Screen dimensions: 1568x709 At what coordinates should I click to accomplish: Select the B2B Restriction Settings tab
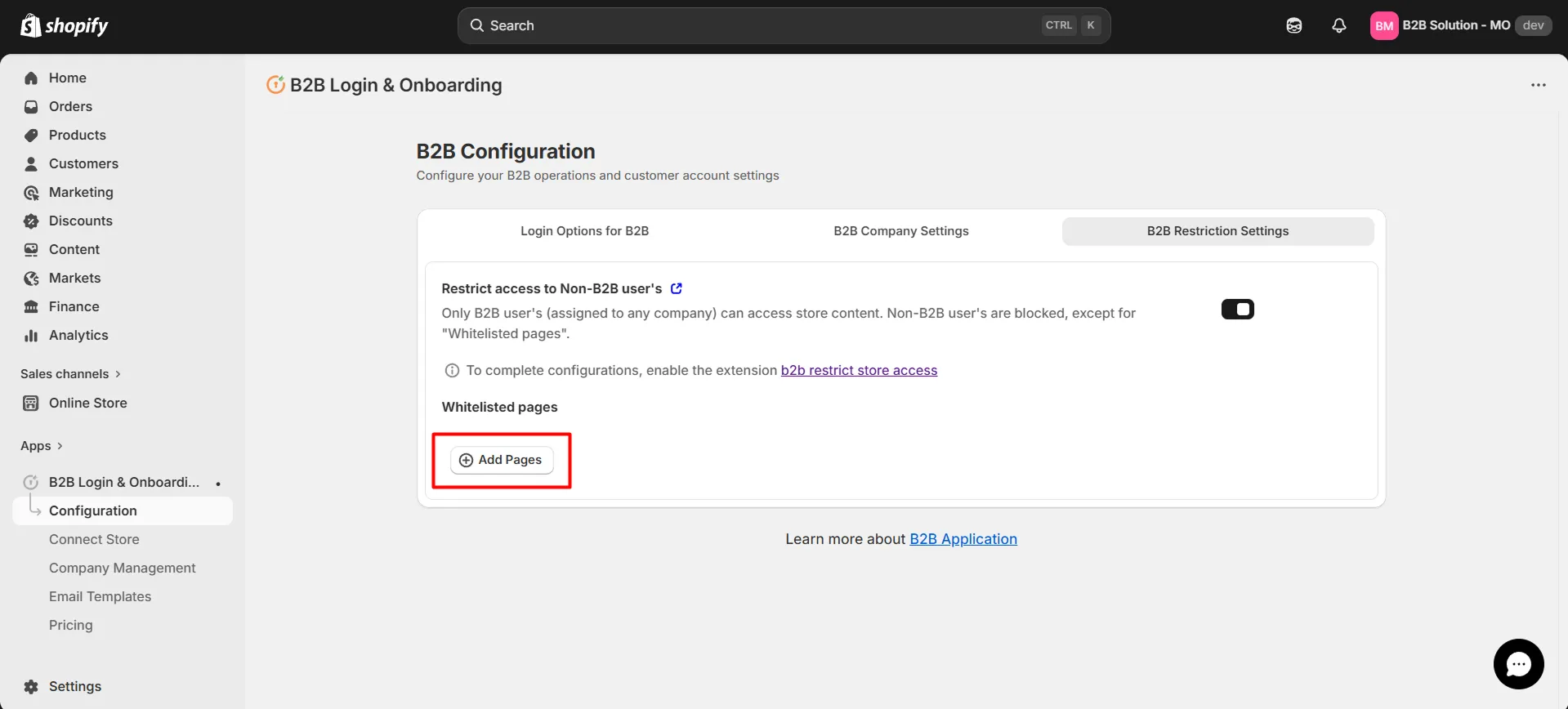pyautogui.click(x=1217, y=231)
